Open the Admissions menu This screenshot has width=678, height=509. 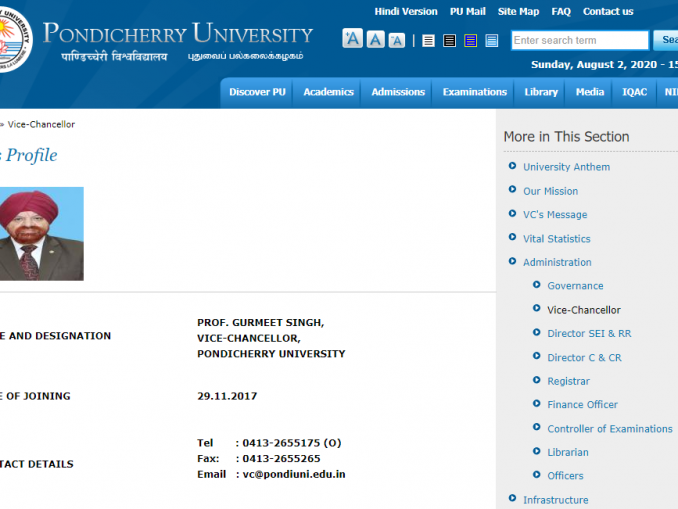[x=398, y=92]
